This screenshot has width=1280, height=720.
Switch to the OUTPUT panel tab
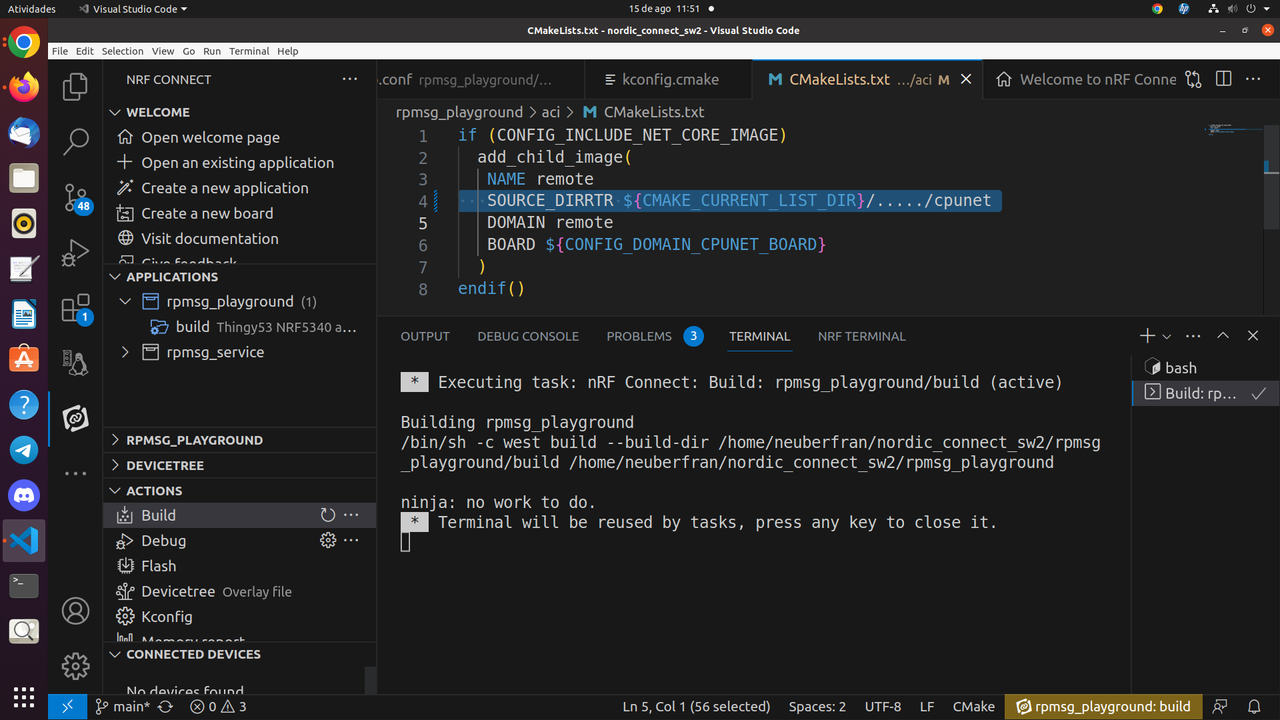coord(425,336)
